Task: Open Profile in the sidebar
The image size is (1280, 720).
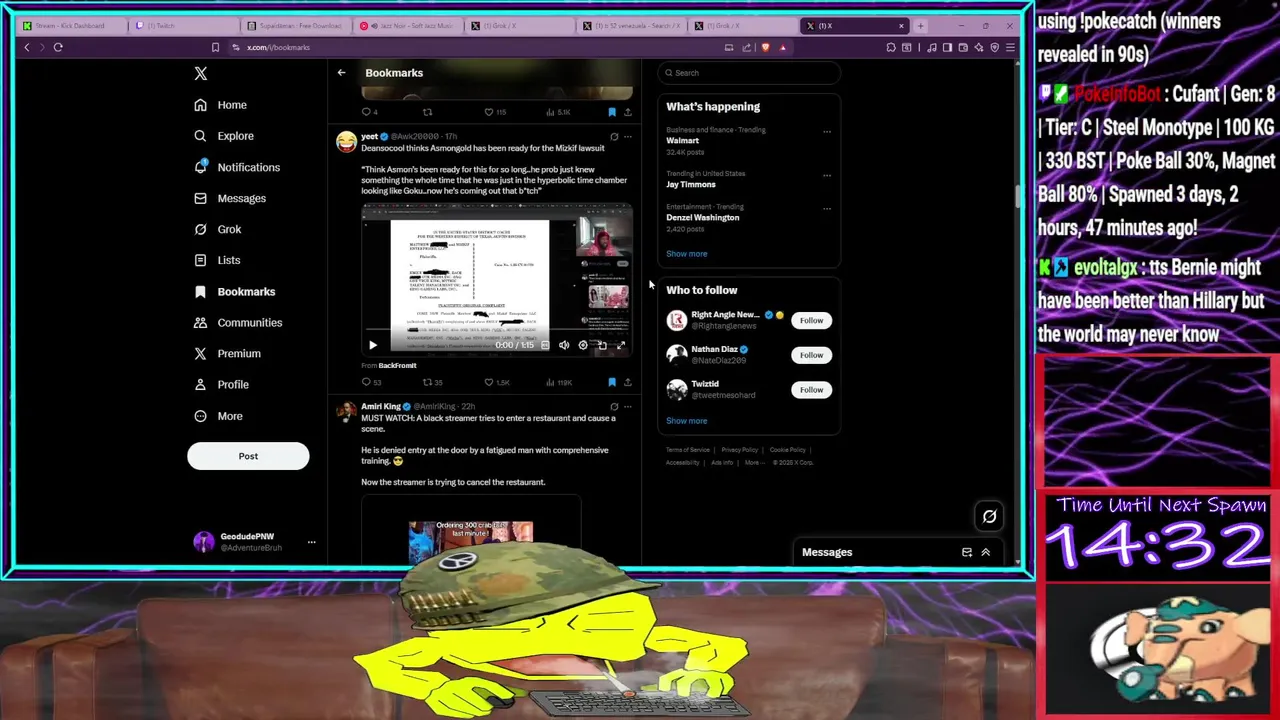Action: 221,384
